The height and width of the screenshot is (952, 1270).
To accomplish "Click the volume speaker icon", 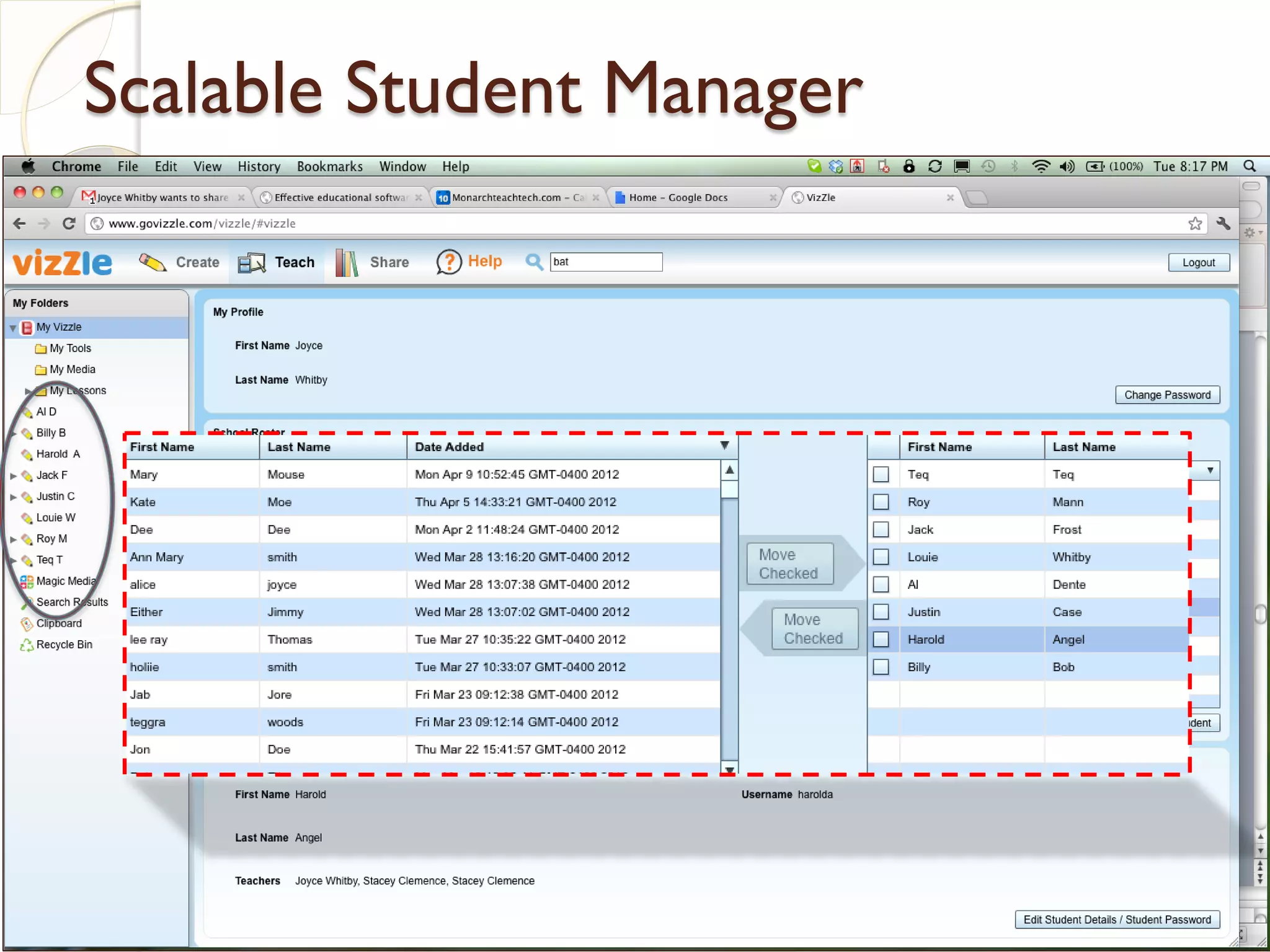I will 1067,166.
